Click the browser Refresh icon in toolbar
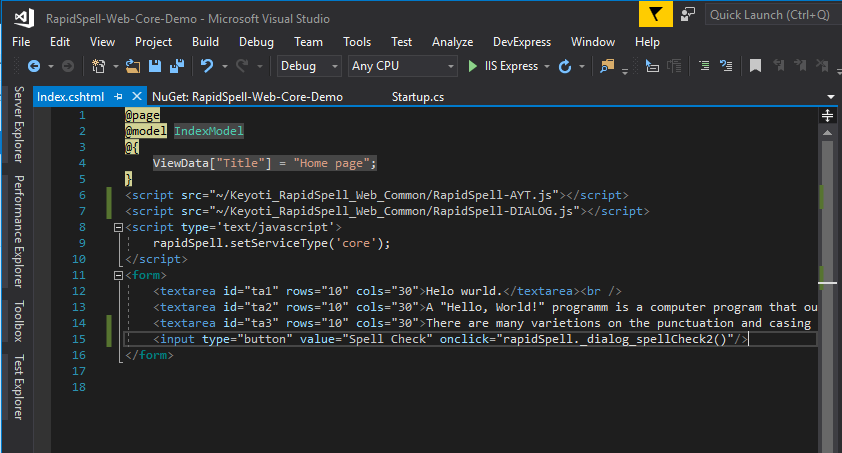This screenshot has width=842, height=453. [x=565, y=67]
